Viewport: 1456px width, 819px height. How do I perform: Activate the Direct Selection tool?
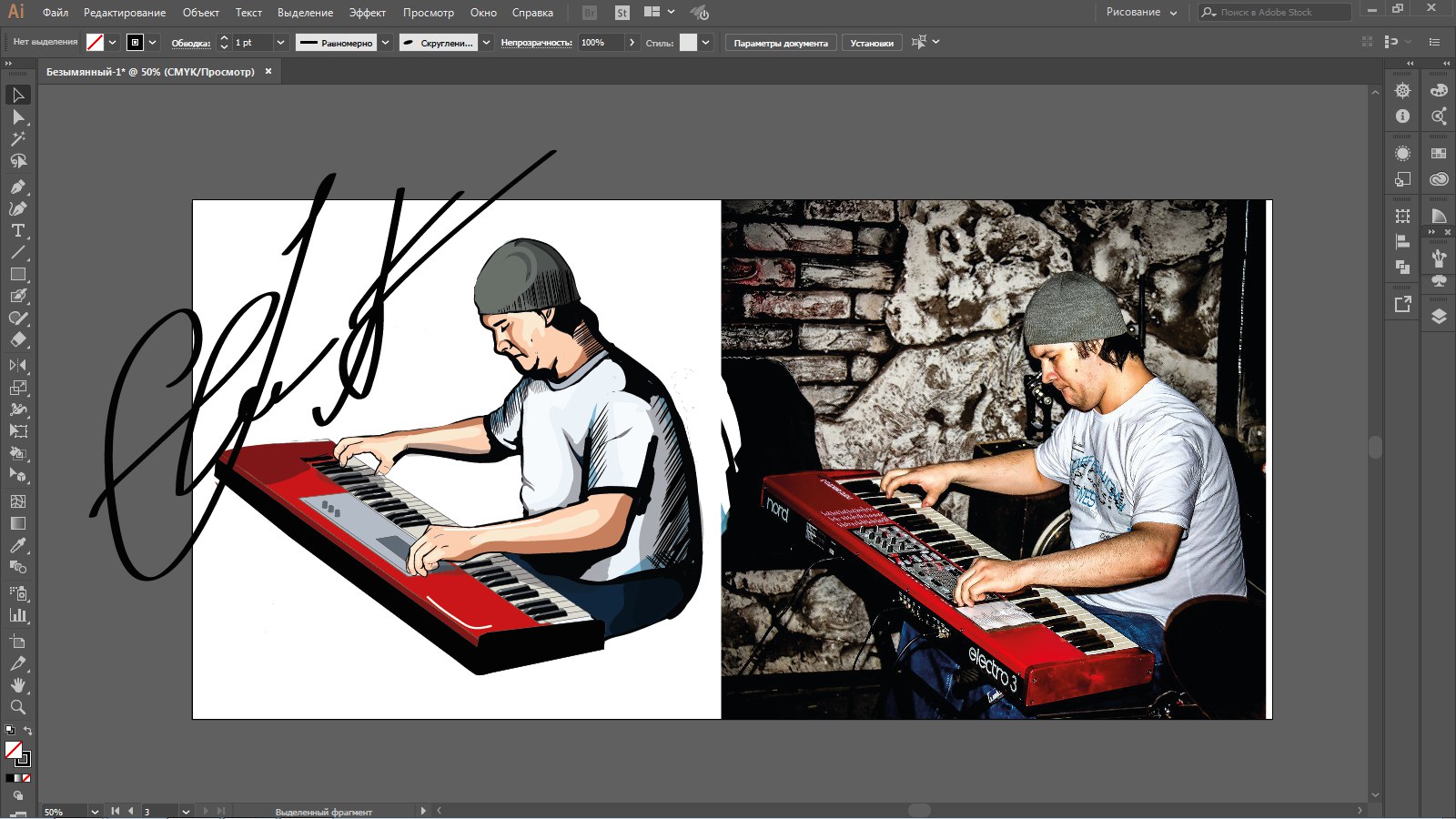point(17,117)
